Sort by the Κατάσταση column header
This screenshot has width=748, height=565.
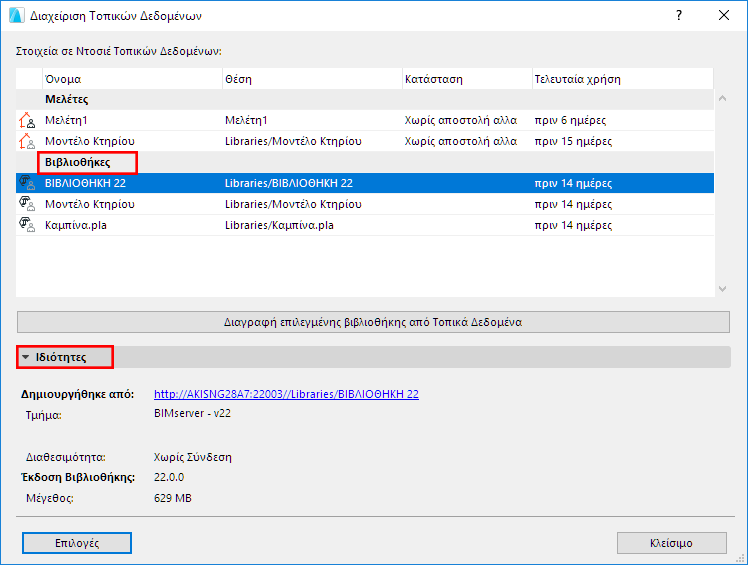point(467,79)
